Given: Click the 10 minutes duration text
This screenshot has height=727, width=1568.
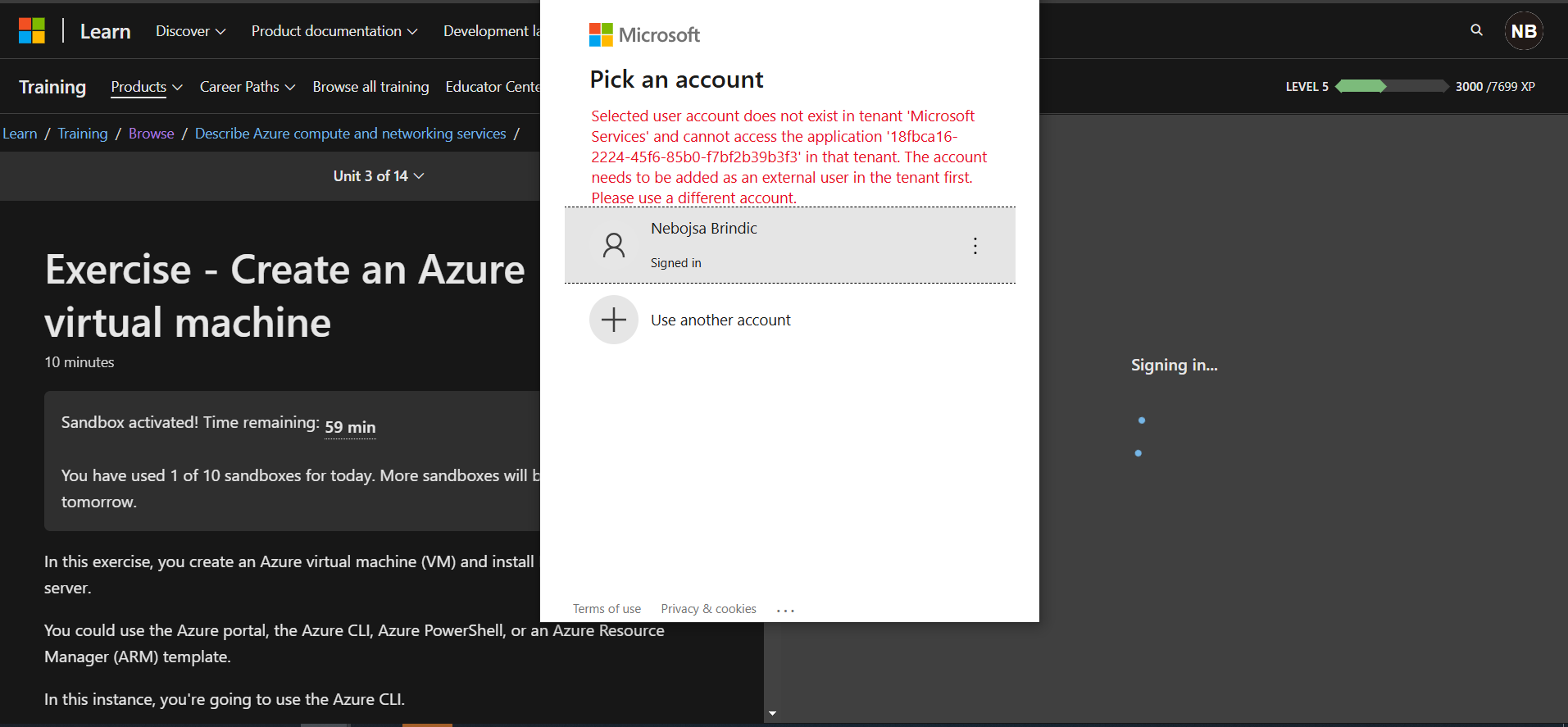Looking at the screenshot, I should 80,362.
